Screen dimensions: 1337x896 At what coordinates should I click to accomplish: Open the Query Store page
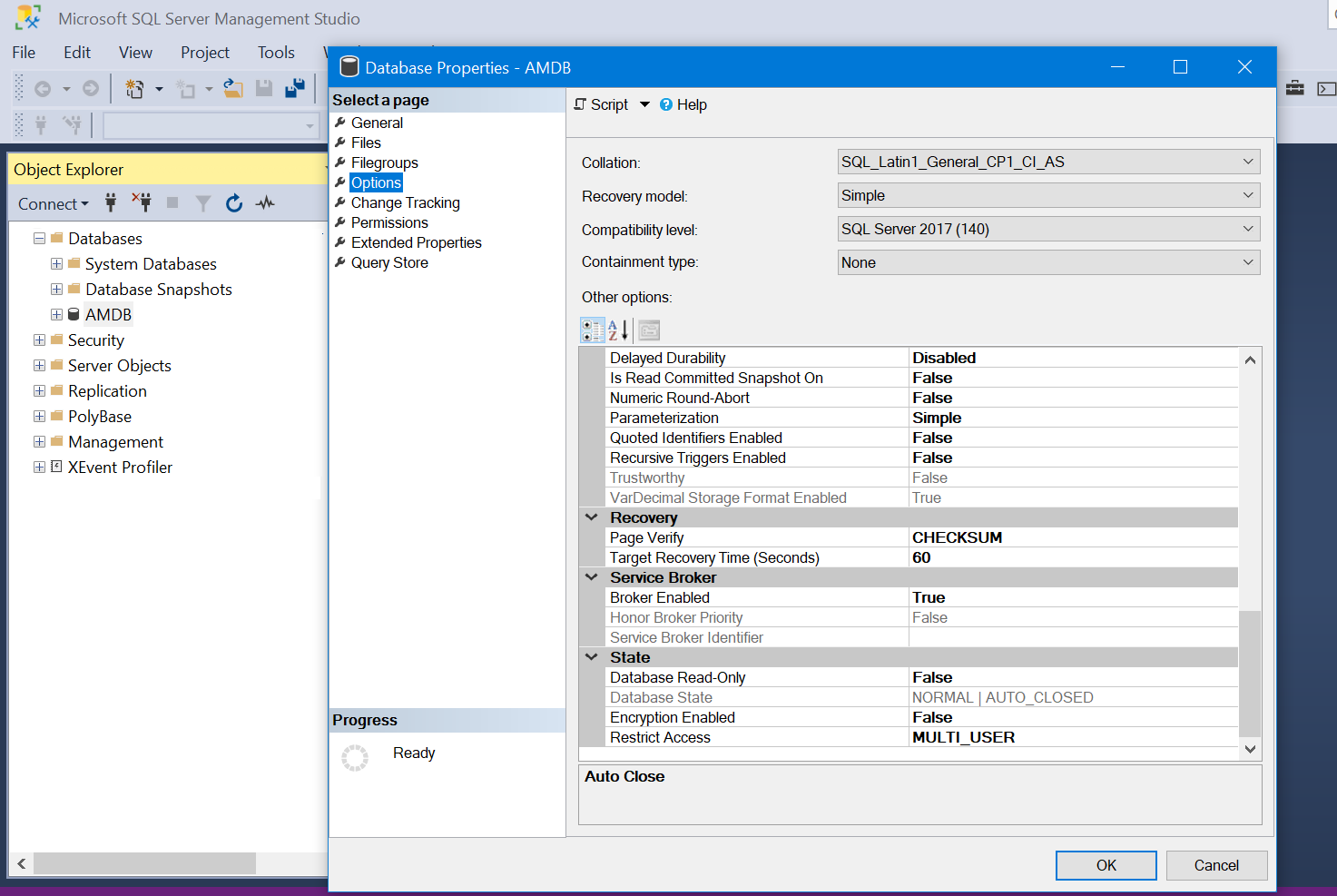pyautogui.click(x=389, y=263)
